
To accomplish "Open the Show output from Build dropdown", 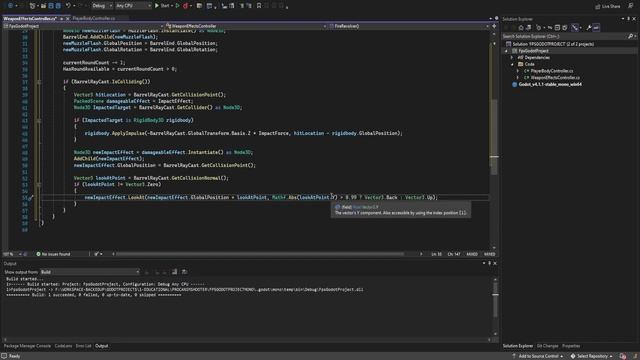I will [x=90, y=272].
